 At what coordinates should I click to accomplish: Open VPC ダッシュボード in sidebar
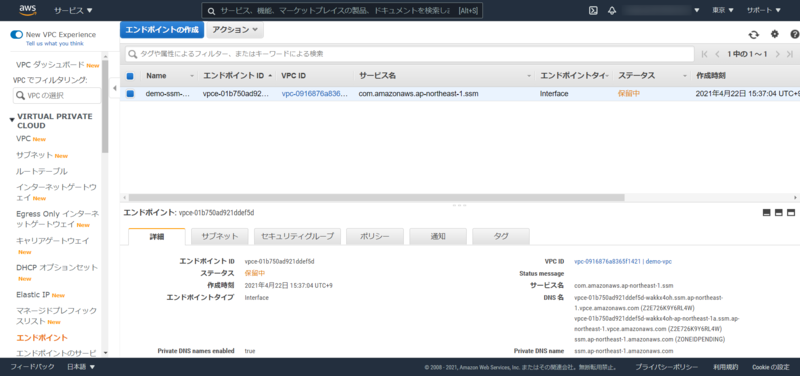click(x=51, y=65)
